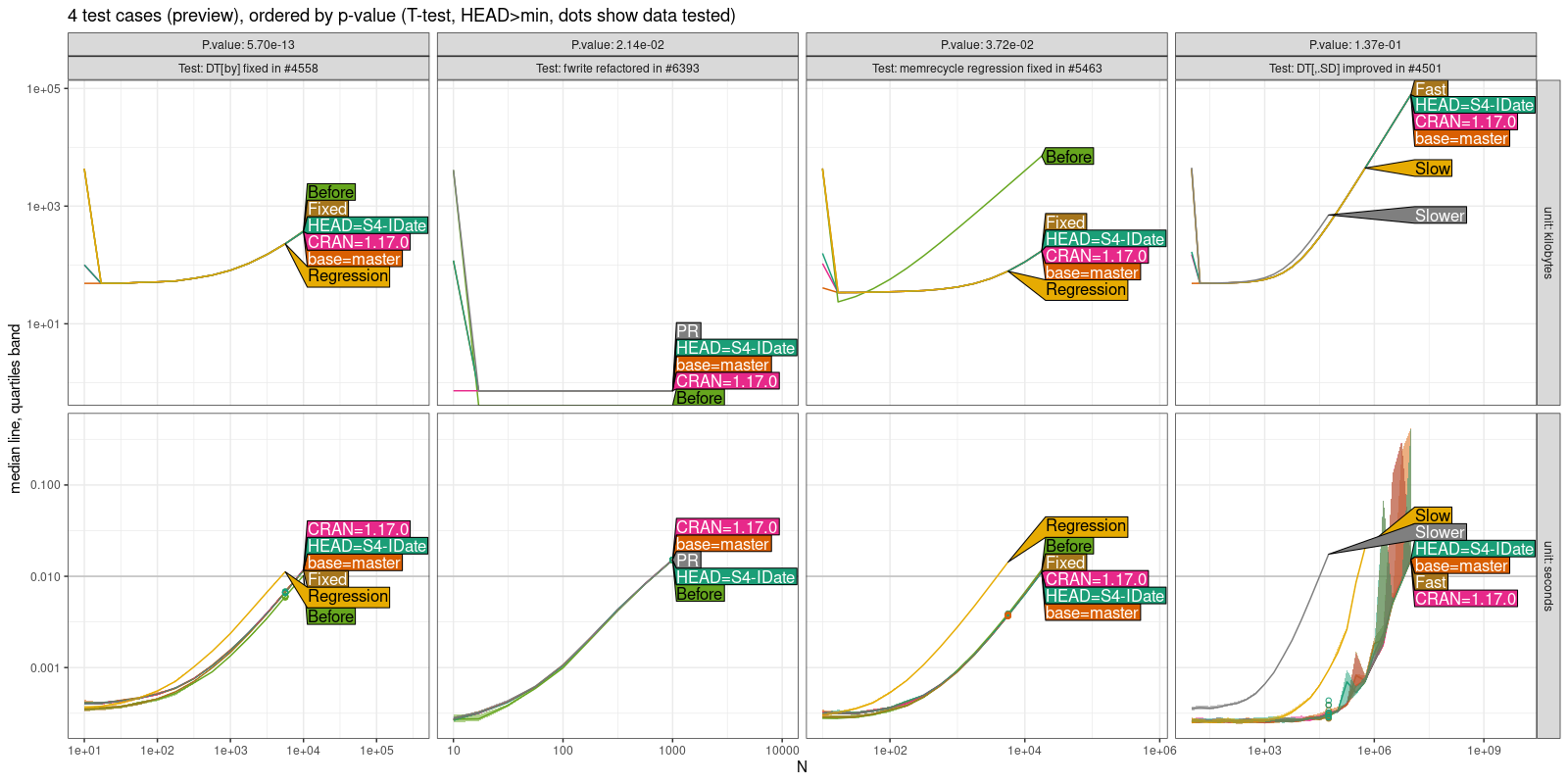Click the '1e+03' y-axis tick label
This screenshot has height=784, width=1568.
coord(44,207)
